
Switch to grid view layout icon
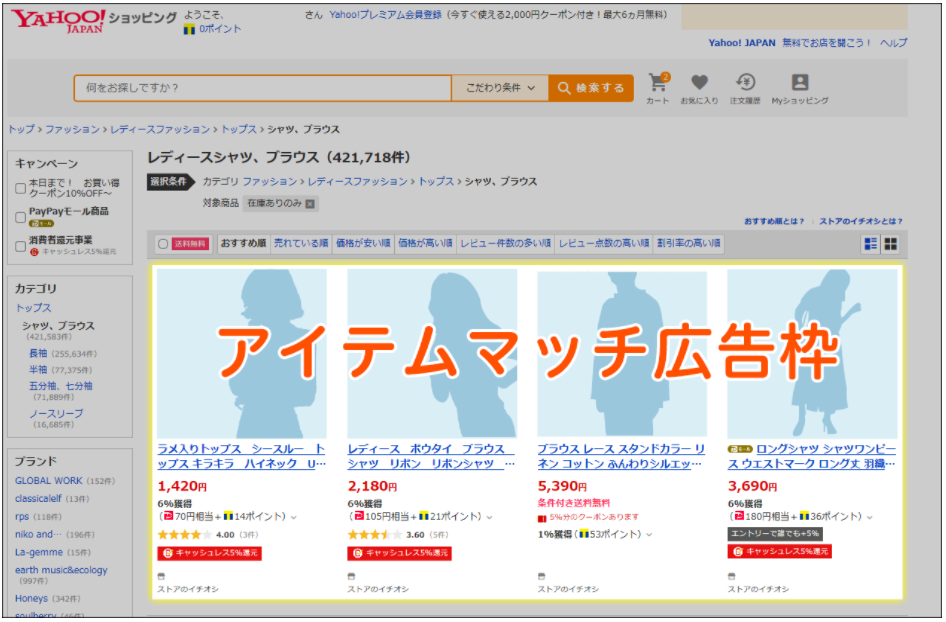click(x=890, y=244)
